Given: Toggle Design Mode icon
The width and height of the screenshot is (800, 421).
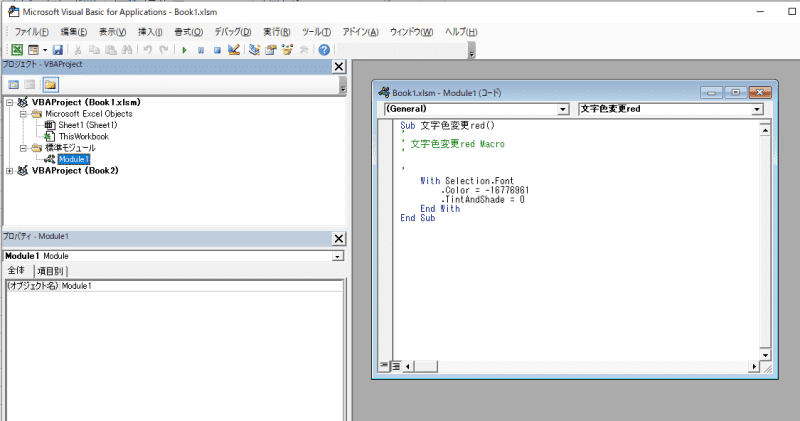Looking at the screenshot, I should point(234,49).
